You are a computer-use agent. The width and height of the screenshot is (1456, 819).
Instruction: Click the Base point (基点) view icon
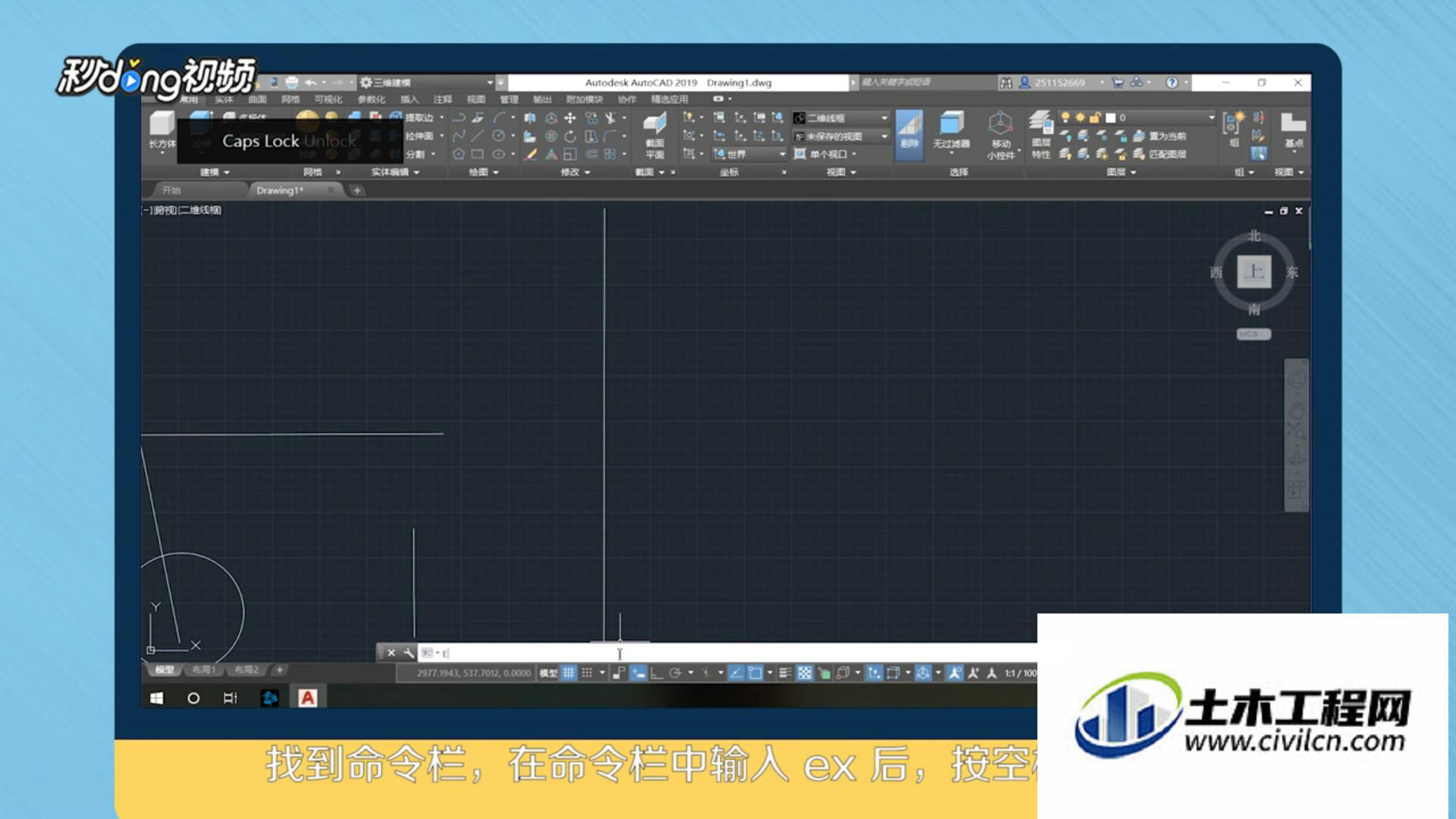point(1294,130)
